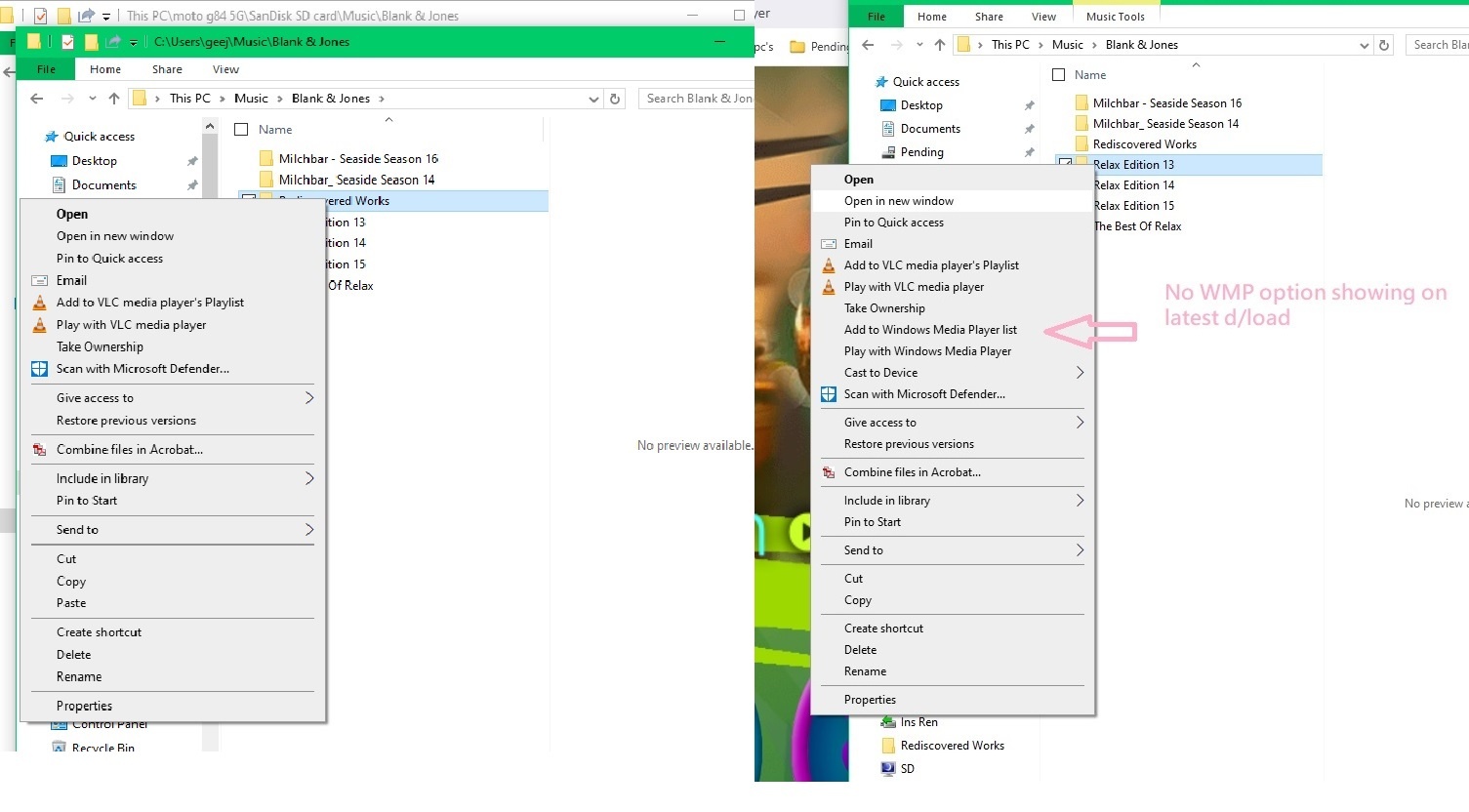The height and width of the screenshot is (812, 1469).
Task: Click the SD drive icon in the right sidebar
Action: [x=888, y=769]
